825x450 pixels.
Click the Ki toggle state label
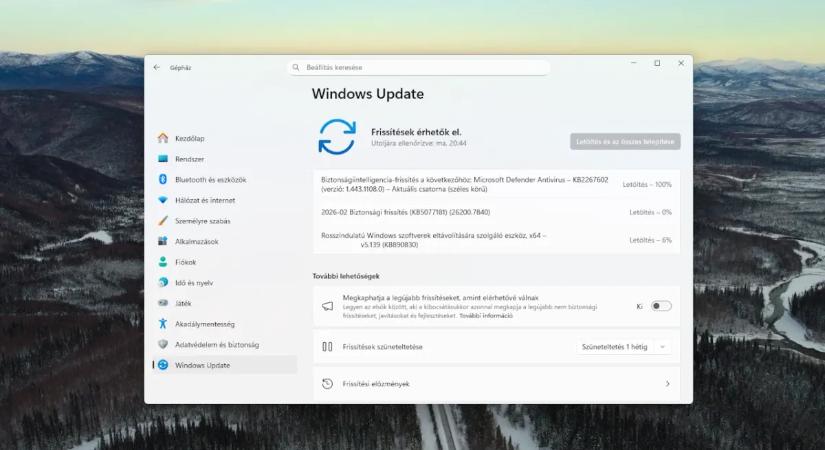[x=639, y=306]
